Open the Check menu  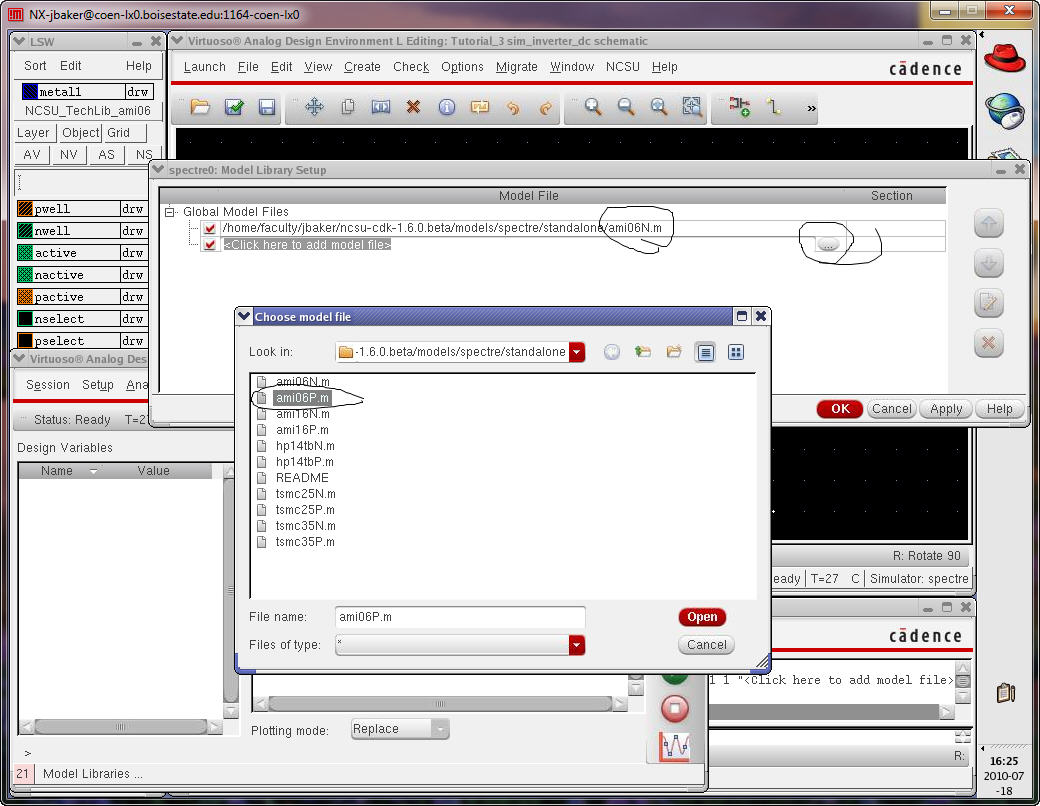point(411,67)
